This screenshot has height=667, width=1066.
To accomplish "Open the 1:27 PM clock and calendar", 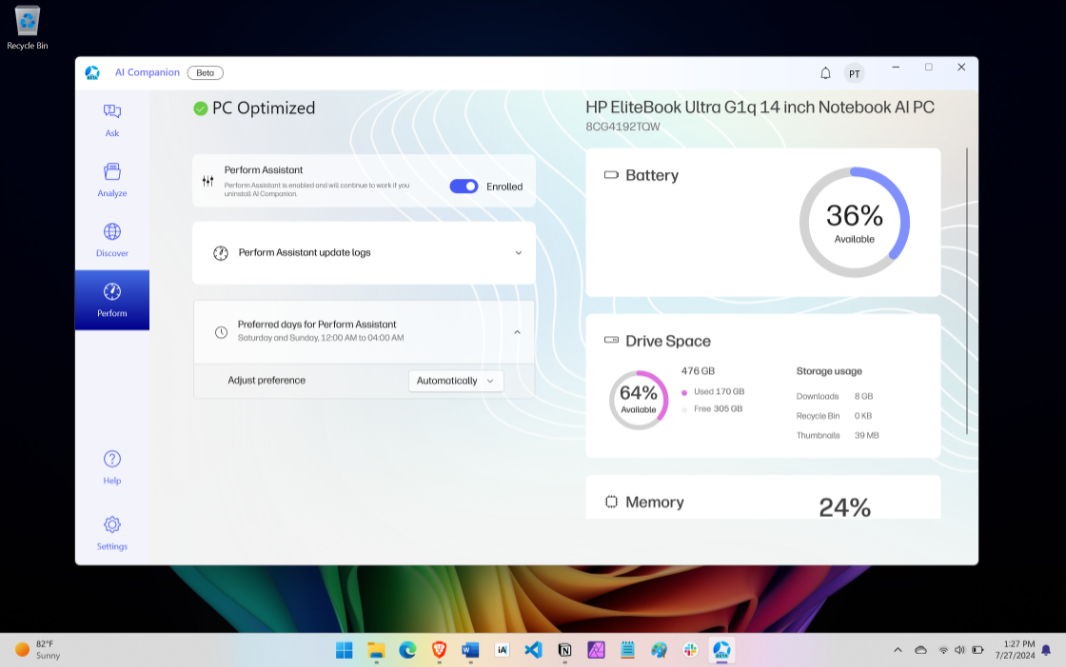I will [x=1014, y=650].
